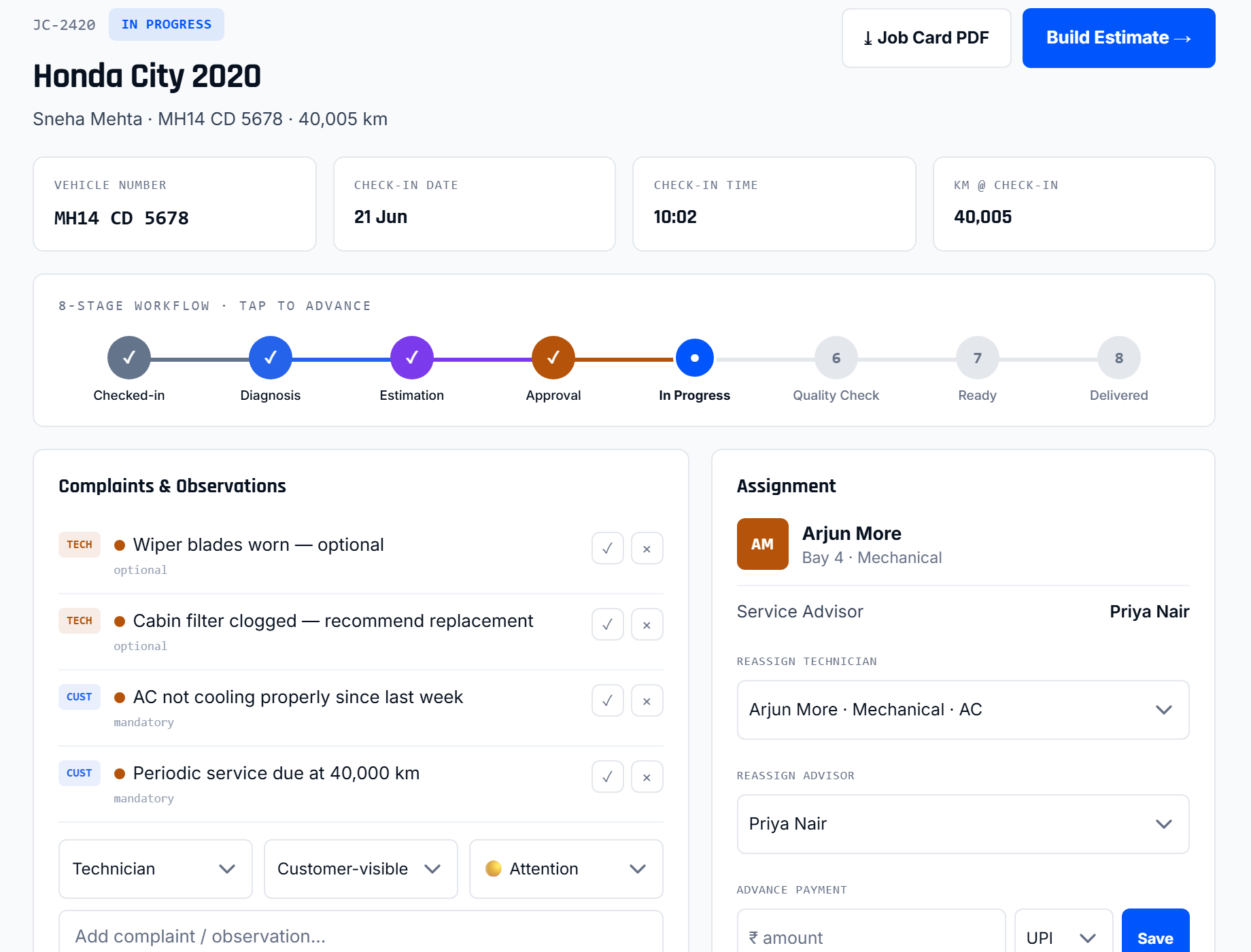Click the AM technician avatar
1251x952 pixels.
[x=763, y=544]
